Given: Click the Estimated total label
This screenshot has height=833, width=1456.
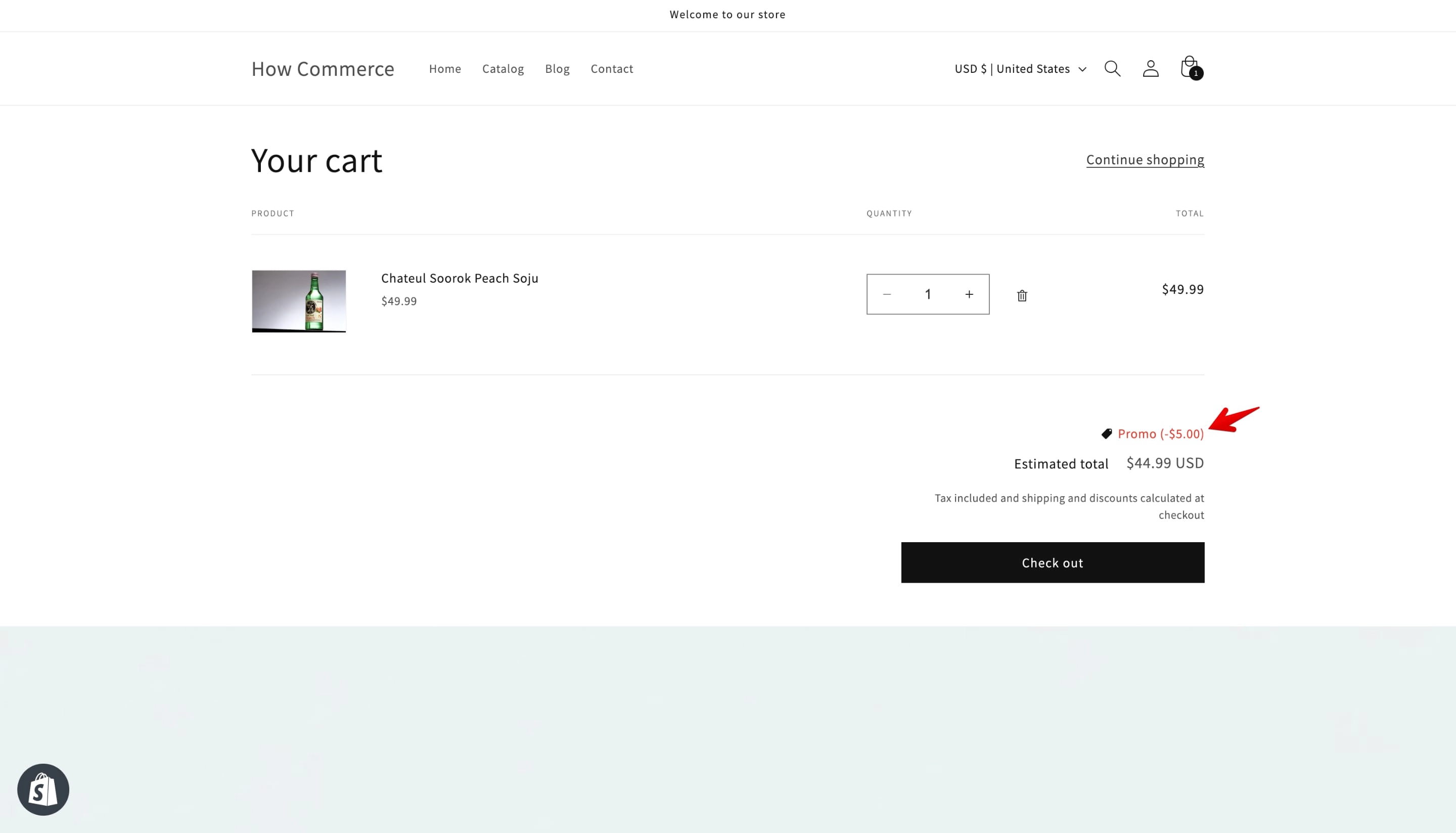Looking at the screenshot, I should point(1061,463).
